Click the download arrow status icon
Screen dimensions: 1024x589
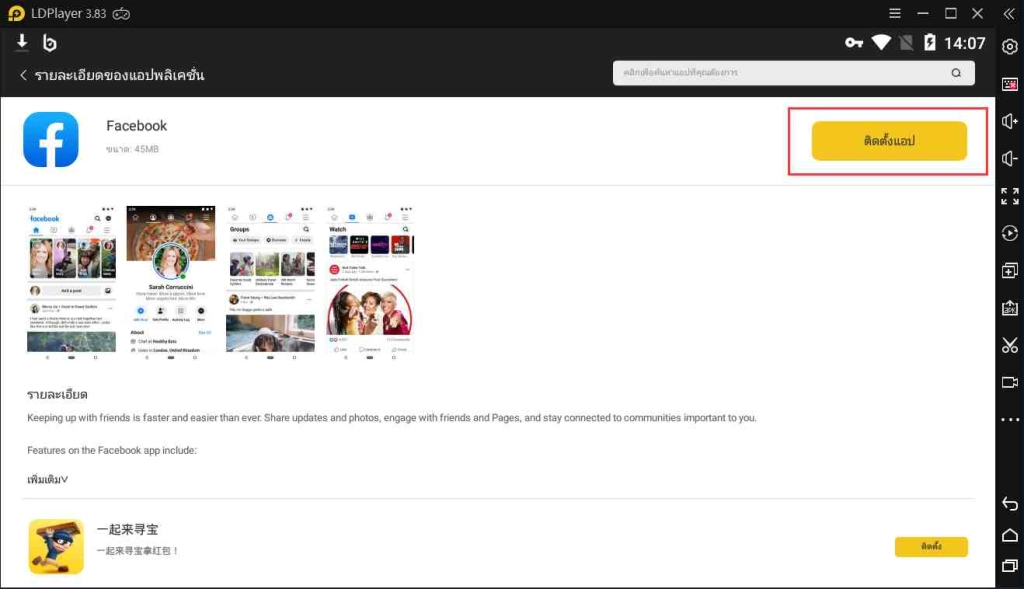(x=22, y=42)
